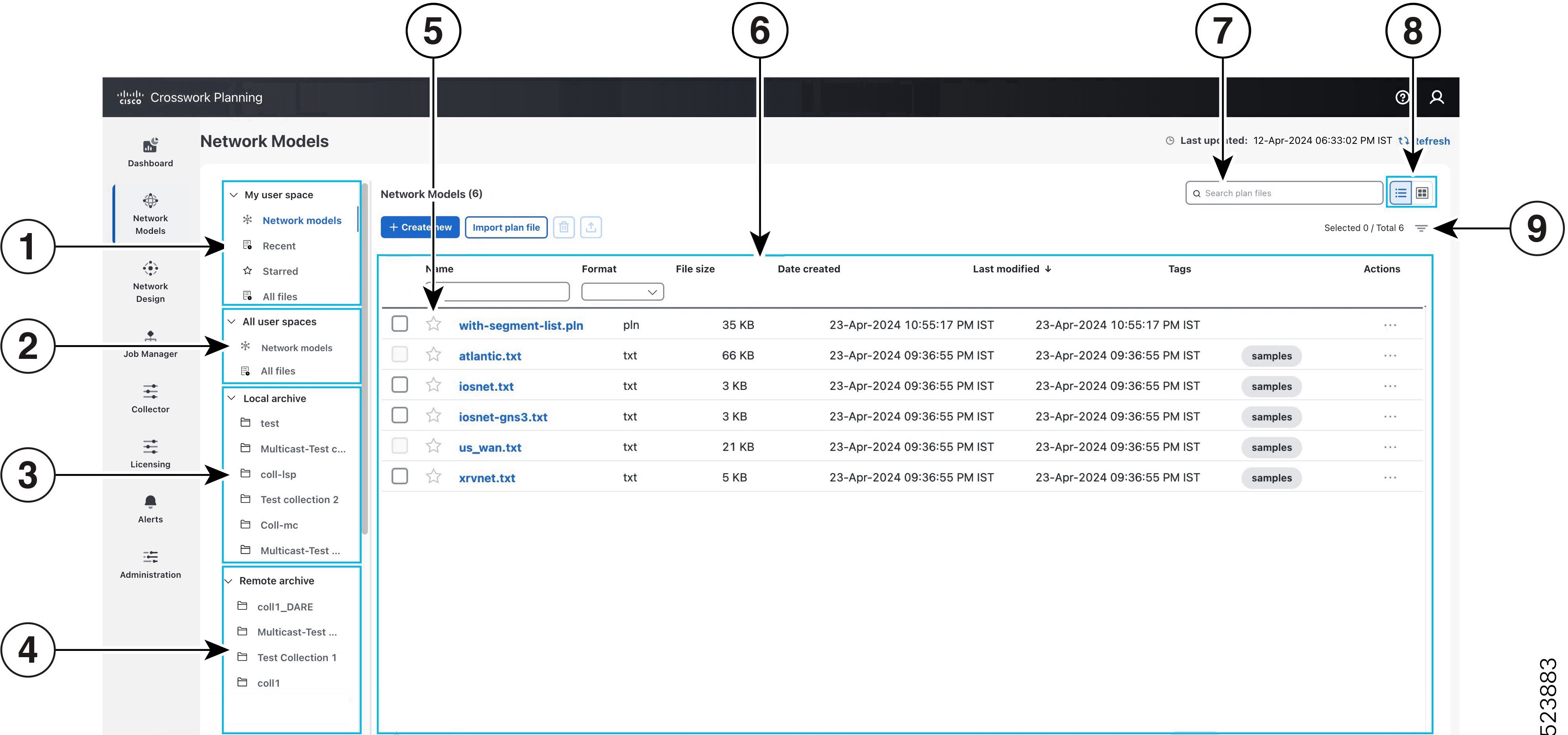
Task: Open actions menu for atlantic.txt
Action: click(x=1390, y=355)
